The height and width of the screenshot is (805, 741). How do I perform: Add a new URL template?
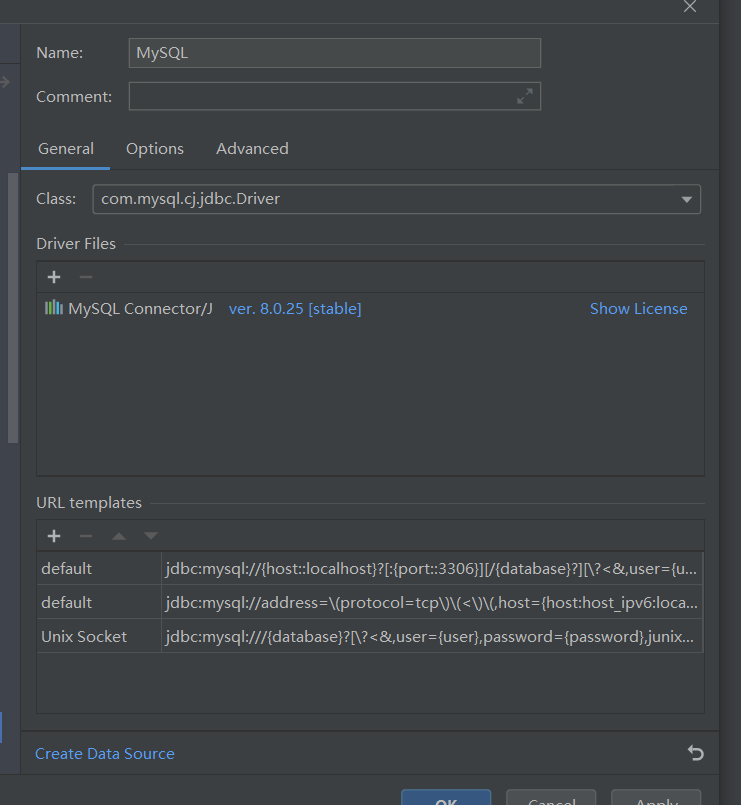point(53,535)
